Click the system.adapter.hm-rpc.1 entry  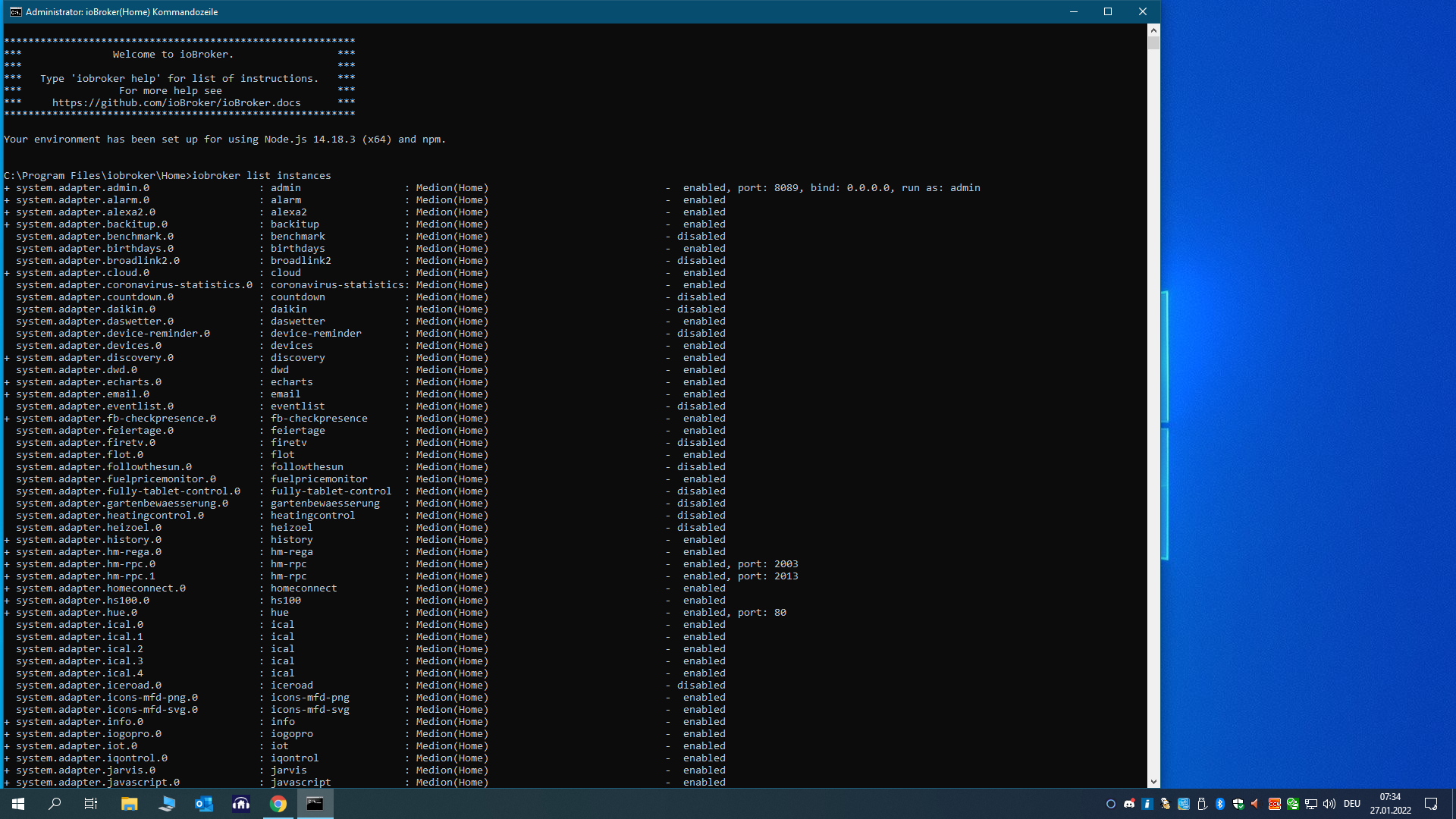86,576
